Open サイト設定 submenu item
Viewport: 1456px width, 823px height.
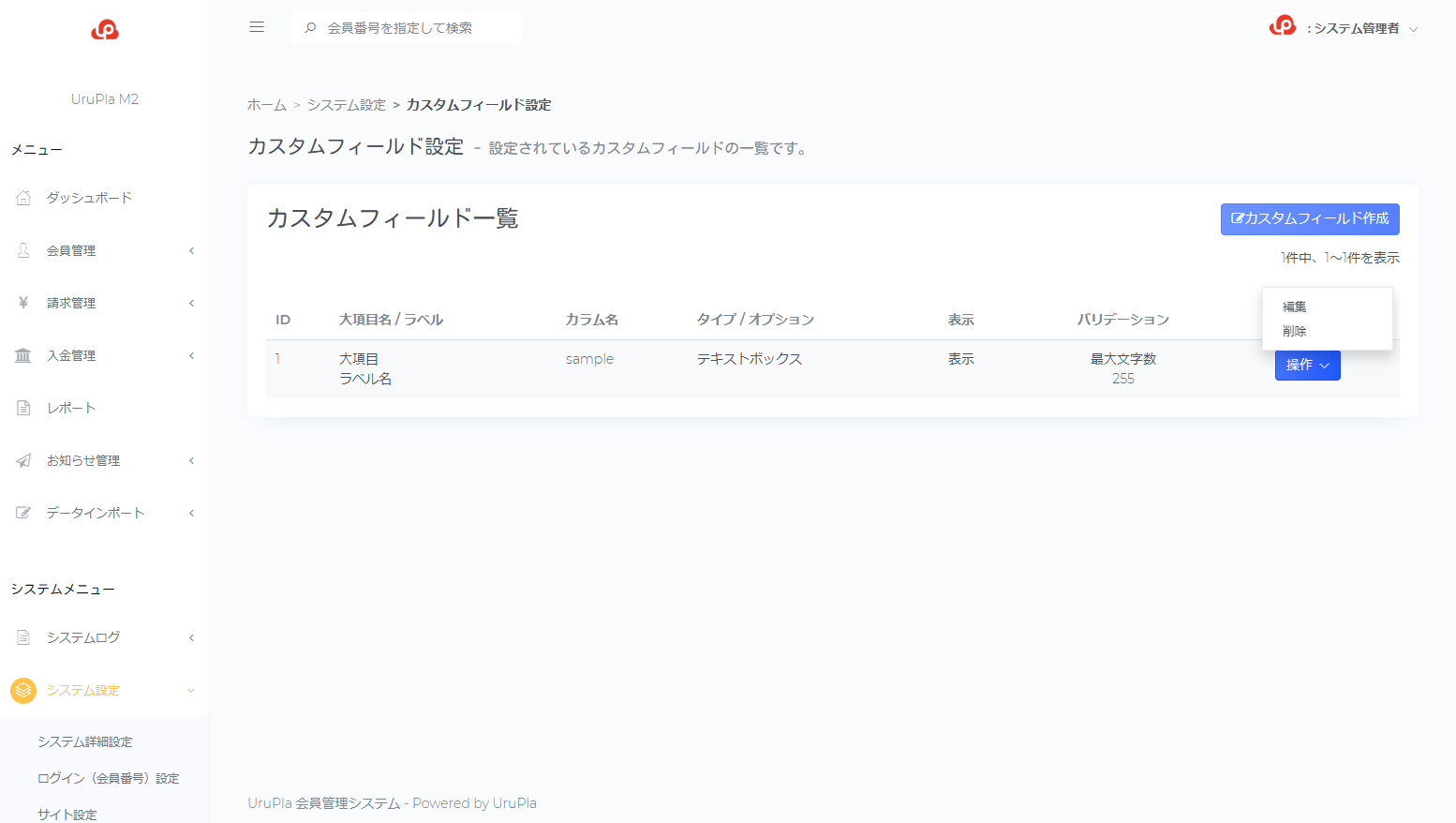[x=67, y=815]
